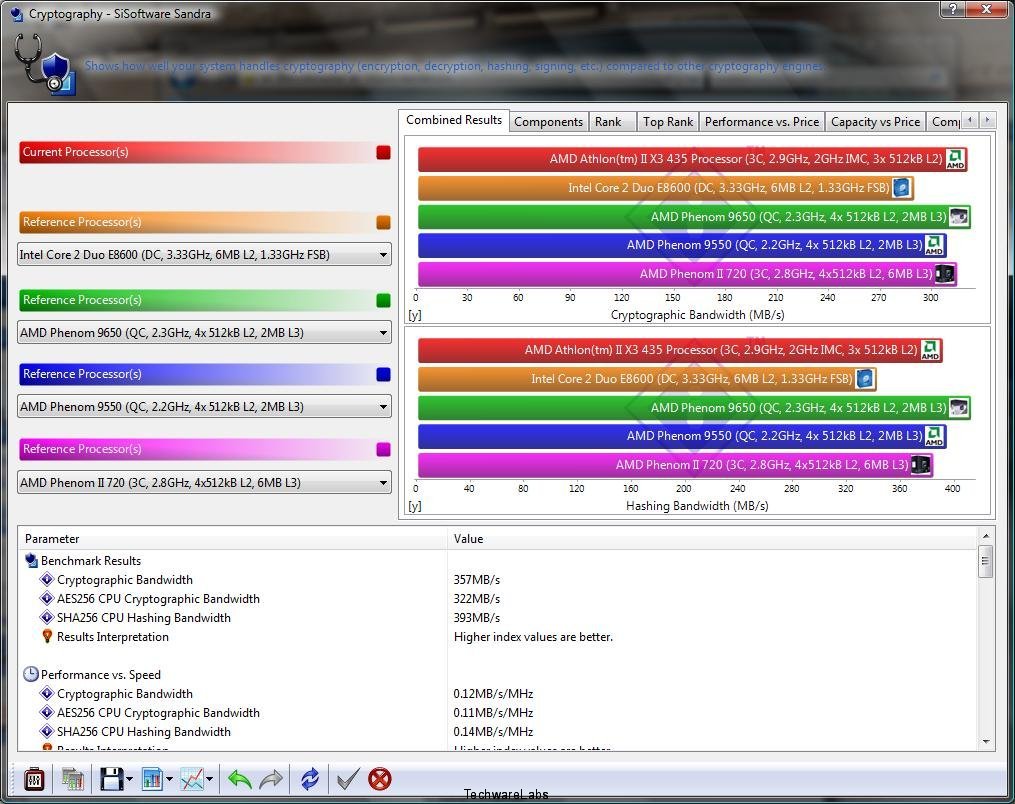Open the Intel Core 2 Duo E8600 dropdown

[205, 254]
